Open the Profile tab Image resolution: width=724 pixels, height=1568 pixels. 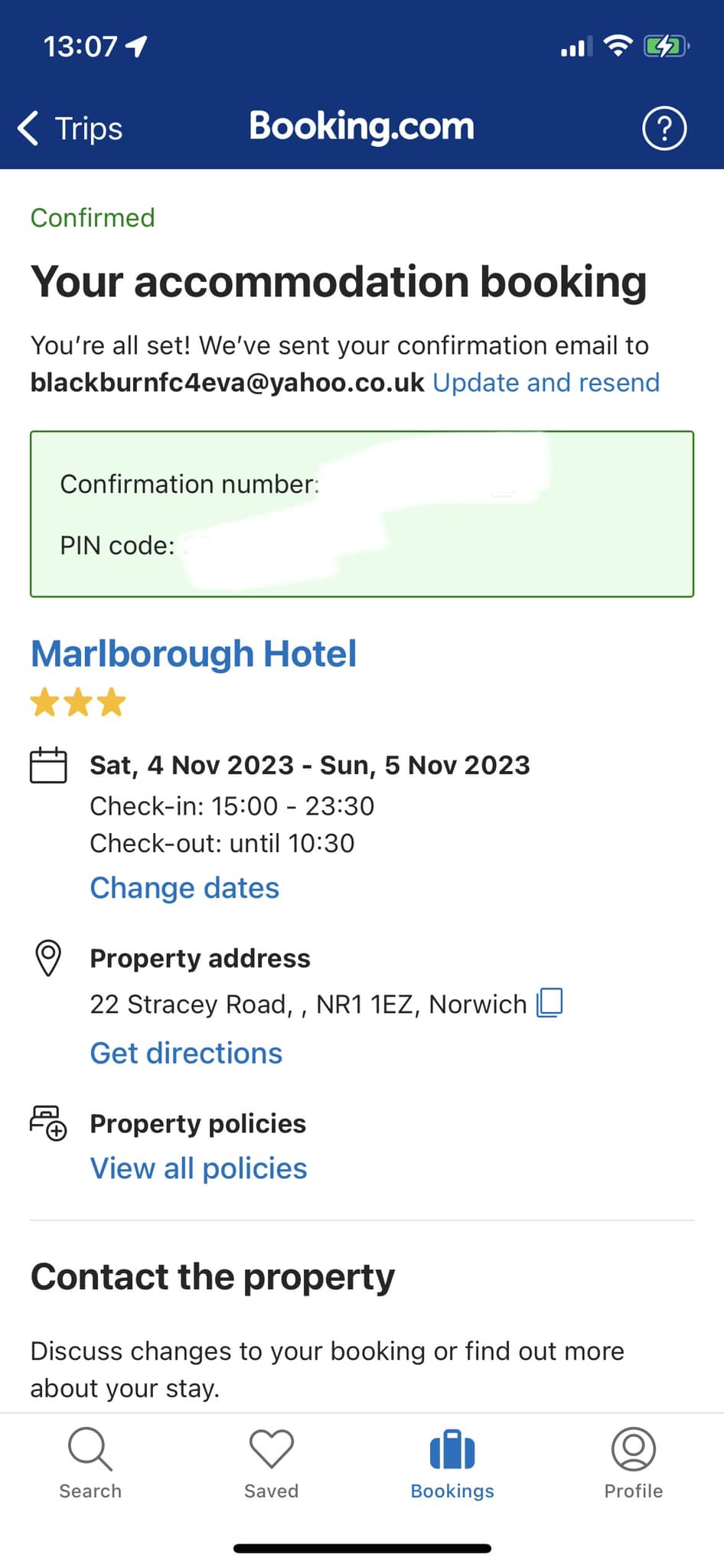(634, 1463)
